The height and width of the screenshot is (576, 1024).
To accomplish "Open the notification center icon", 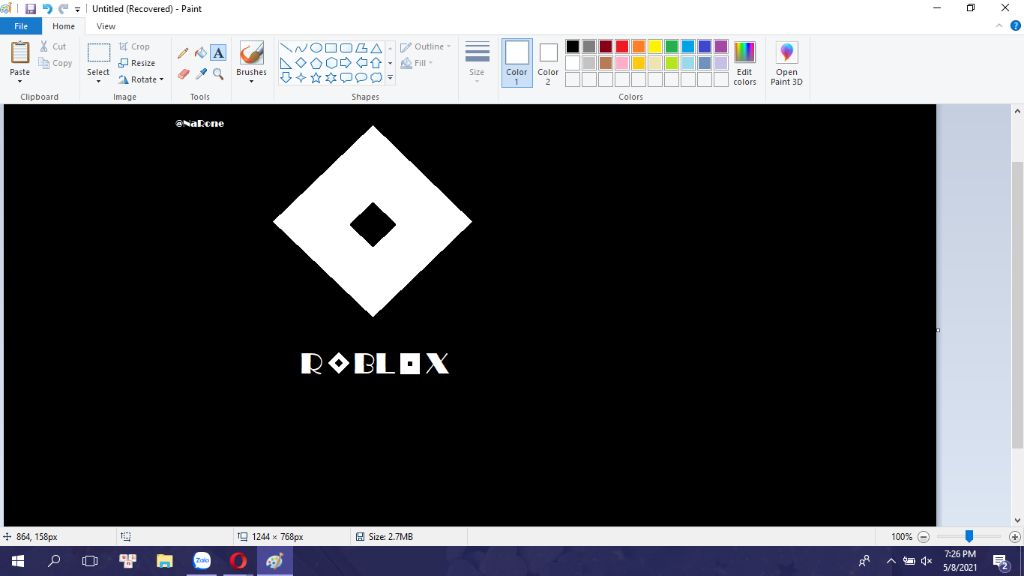I will tap(1000, 561).
